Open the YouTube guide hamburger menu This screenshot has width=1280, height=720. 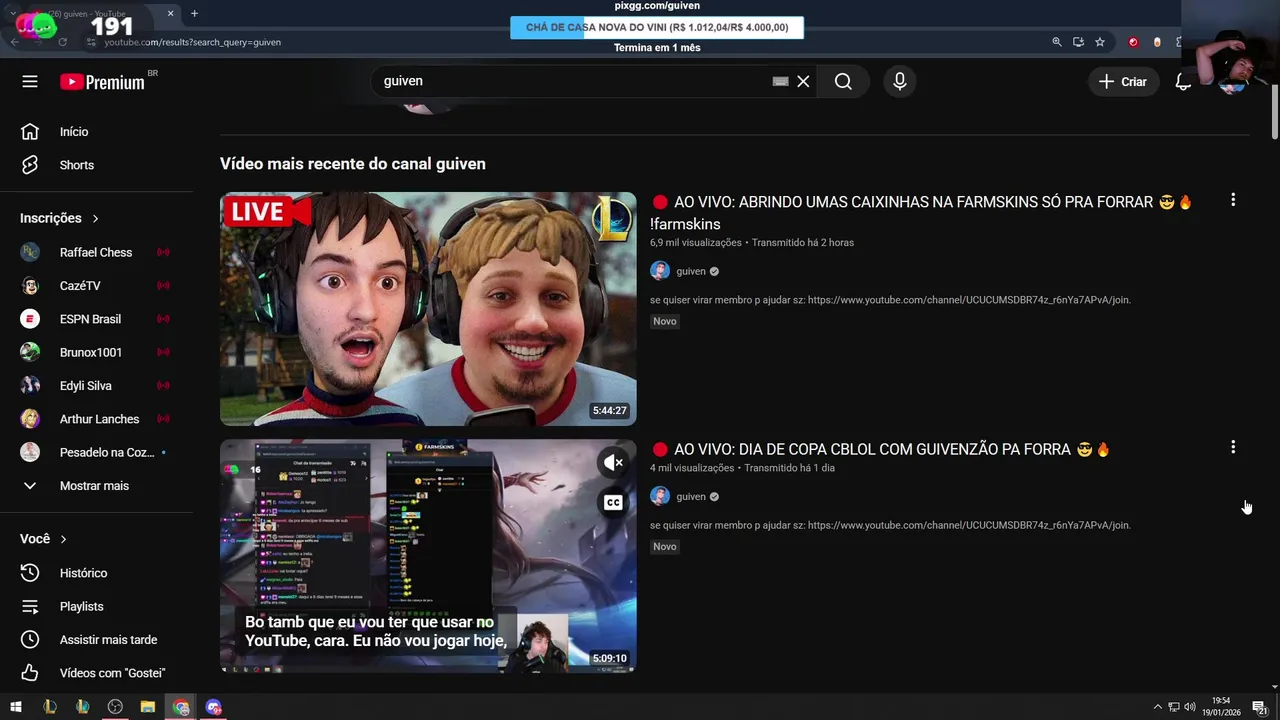click(x=30, y=82)
